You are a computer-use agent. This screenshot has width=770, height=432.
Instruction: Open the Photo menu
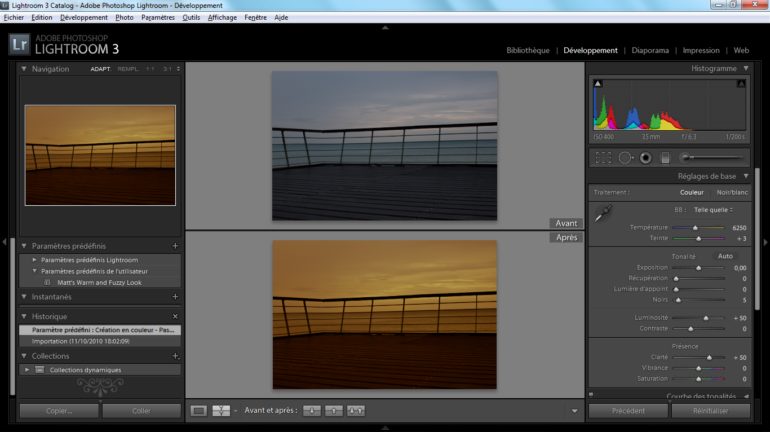[x=124, y=17]
